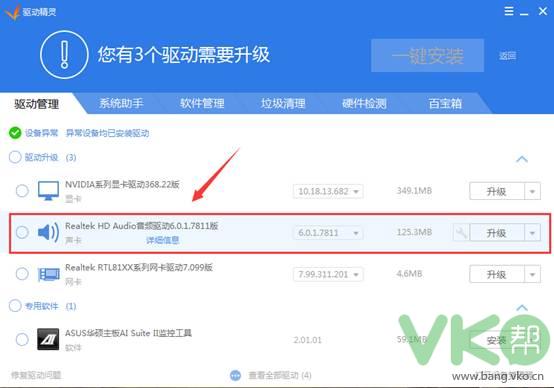This screenshot has height=388, width=554.
Task: Click the monitor icon for NVIDIA driver
Action: click(x=48, y=191)
